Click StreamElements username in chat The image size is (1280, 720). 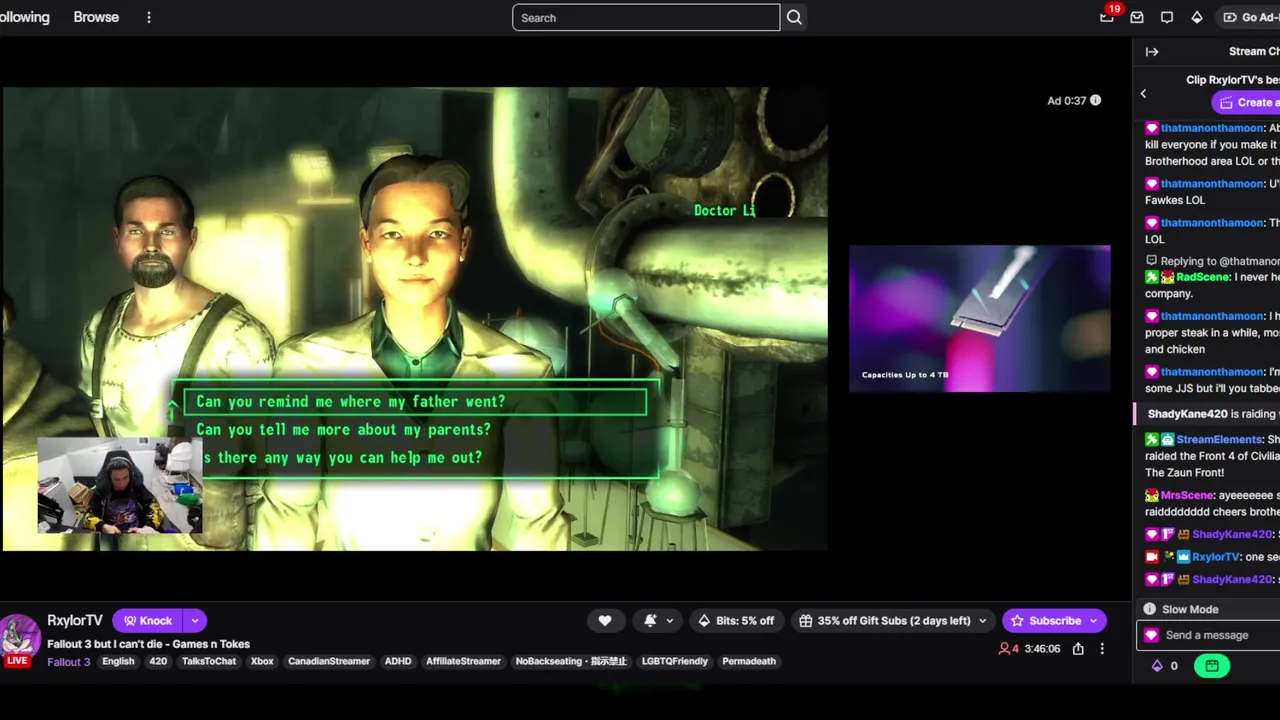coord(1219,439)
